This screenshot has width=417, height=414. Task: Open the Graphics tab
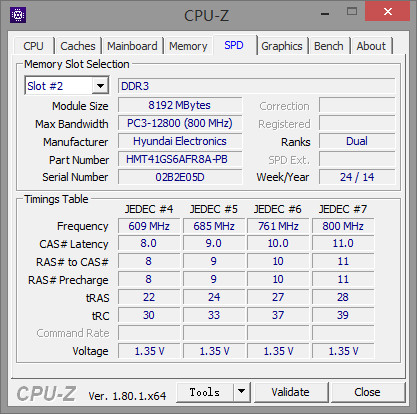pos(282,46)
